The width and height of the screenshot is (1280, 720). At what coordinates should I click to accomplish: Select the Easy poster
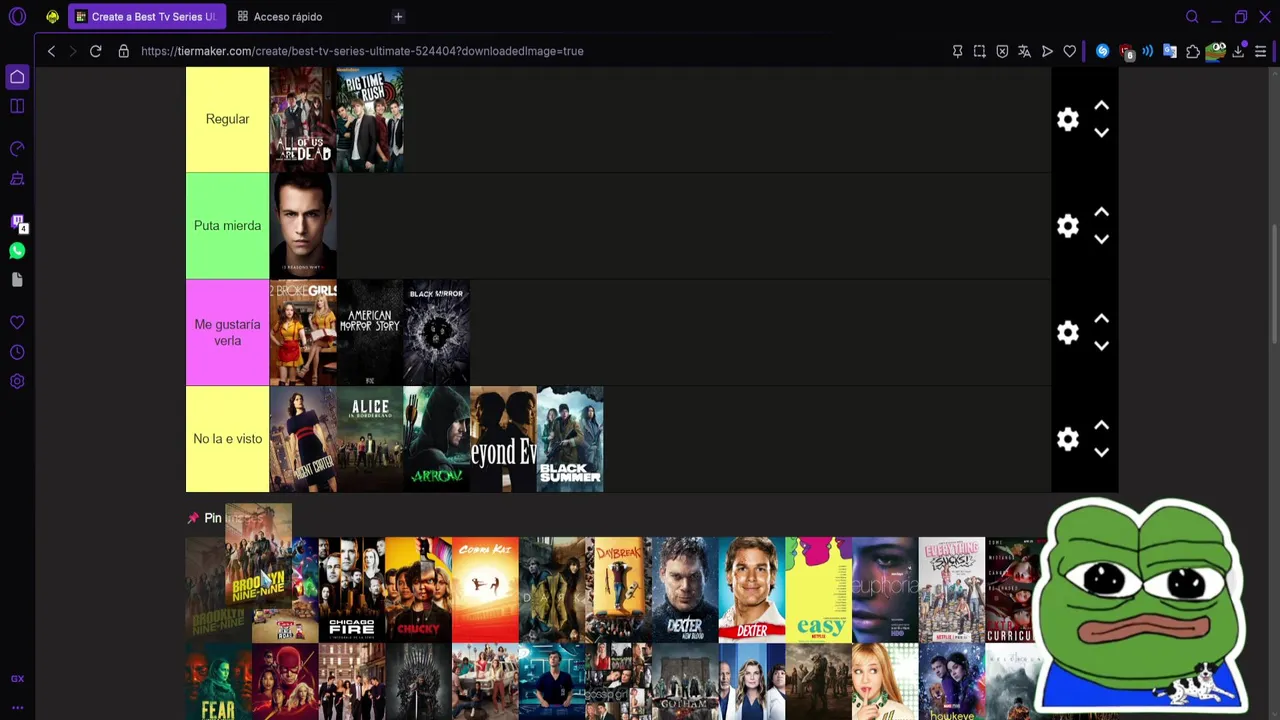coord(818,590)
